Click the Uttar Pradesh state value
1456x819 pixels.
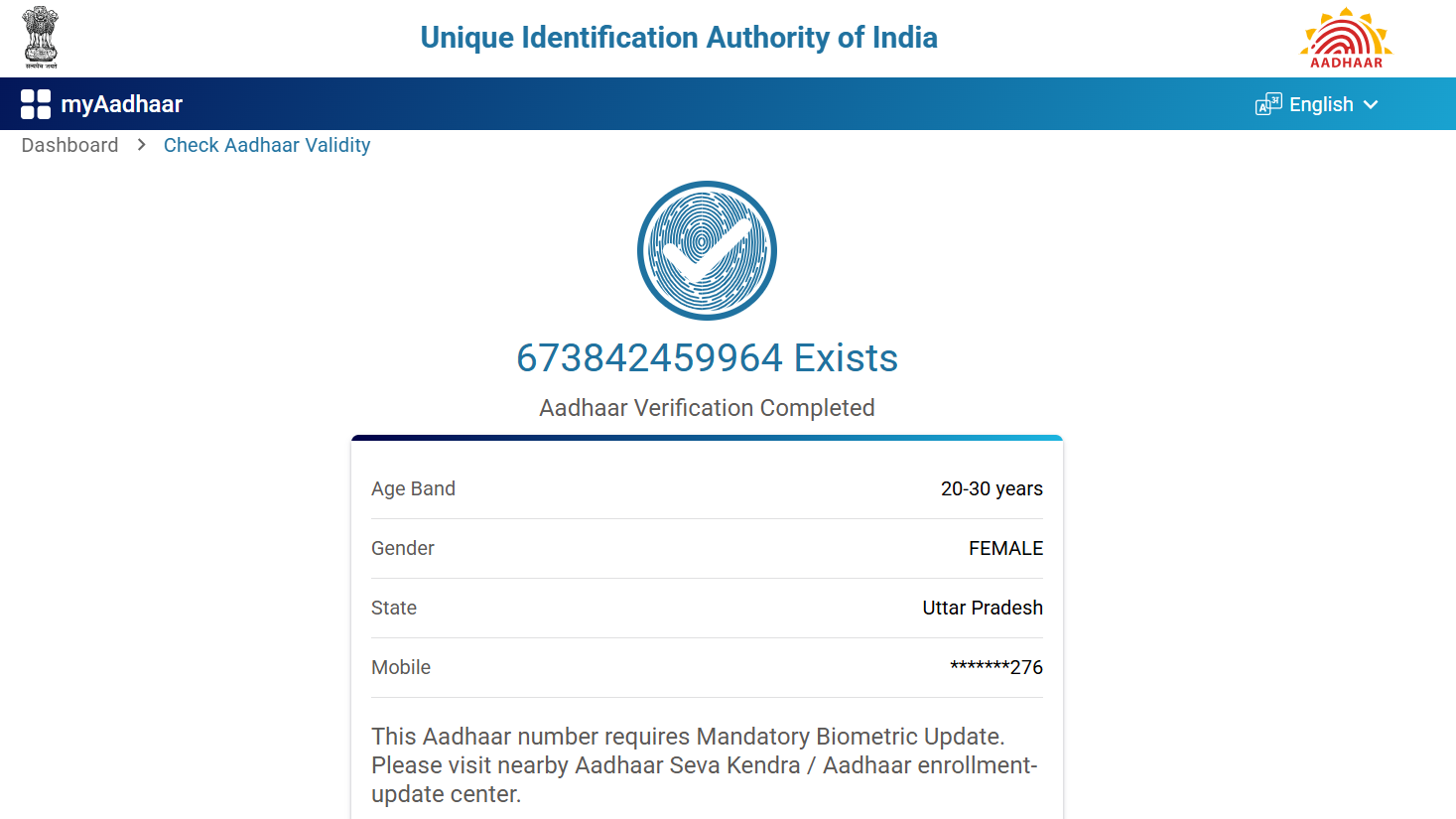(983, 608)
